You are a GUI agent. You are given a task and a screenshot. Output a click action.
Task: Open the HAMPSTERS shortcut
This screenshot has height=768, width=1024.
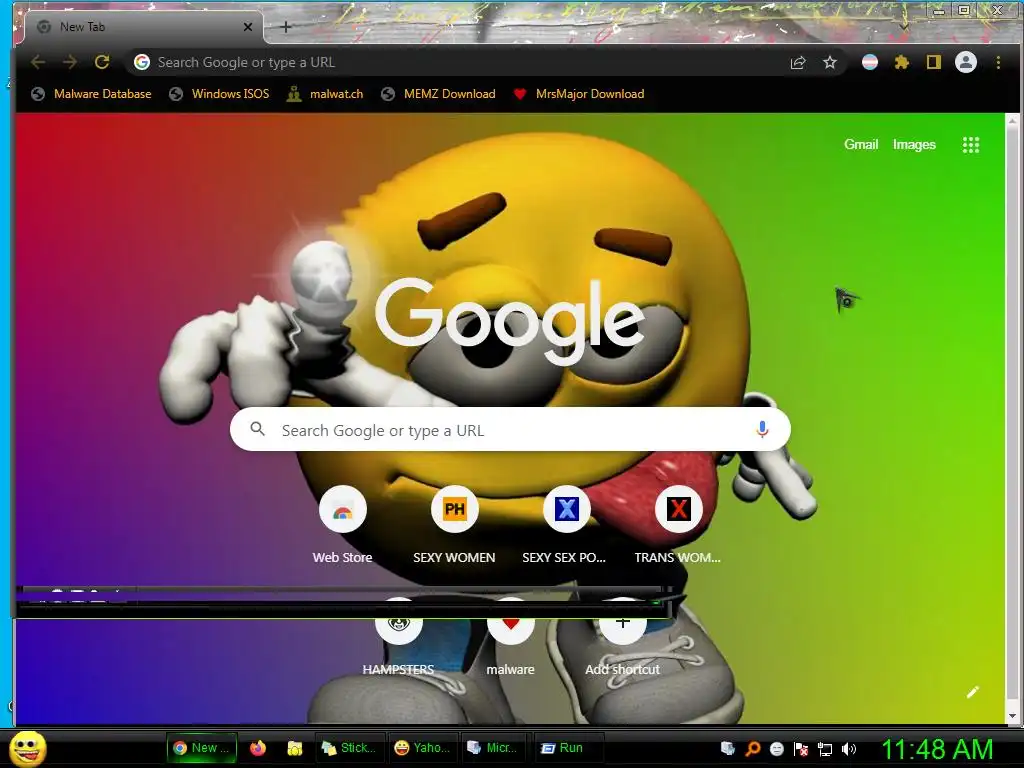tap(398, 638)
